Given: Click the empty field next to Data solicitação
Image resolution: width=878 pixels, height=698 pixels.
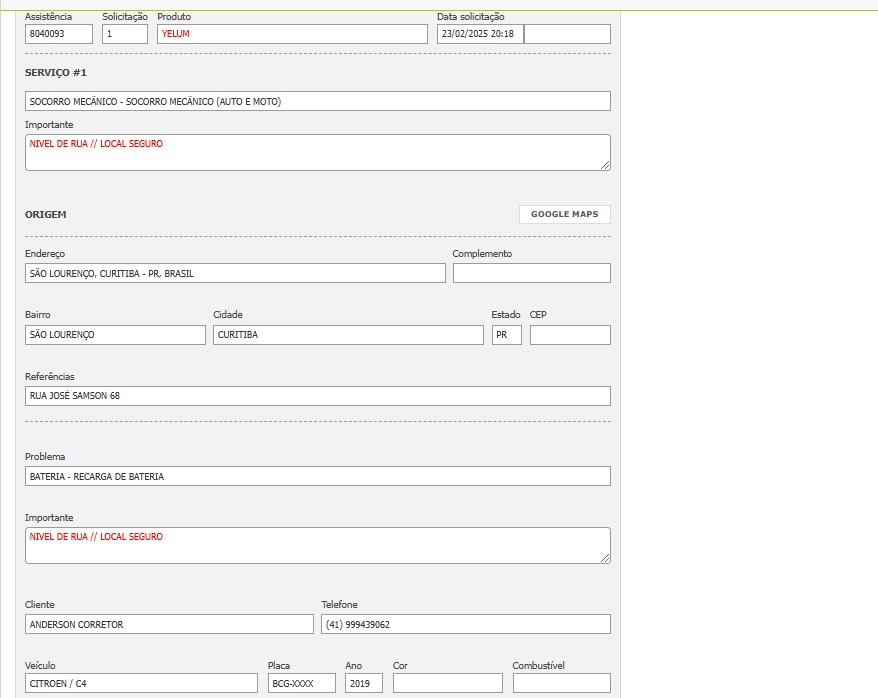Looking at the screenshot, I should (x=567, y=34).
